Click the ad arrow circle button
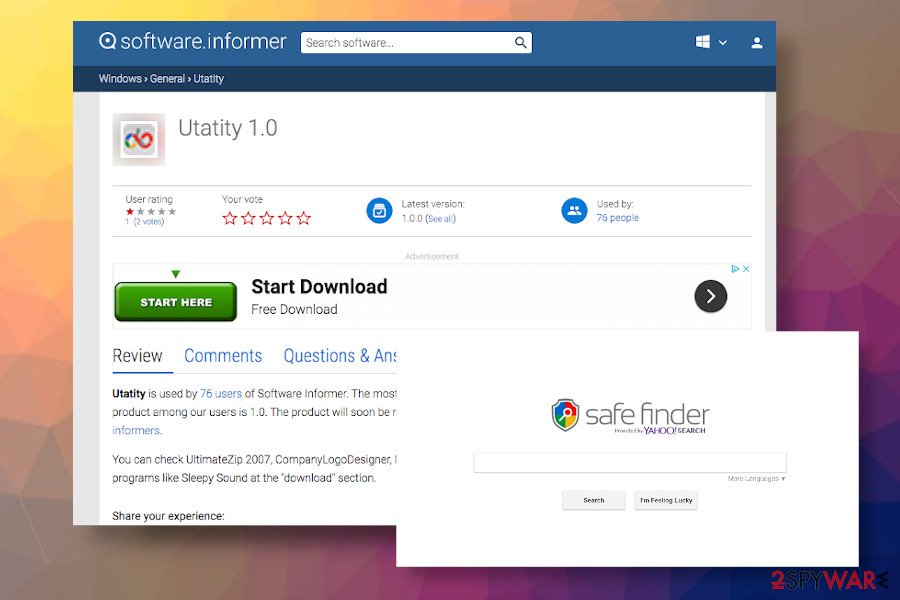900x600 pixels. point(711,296)
